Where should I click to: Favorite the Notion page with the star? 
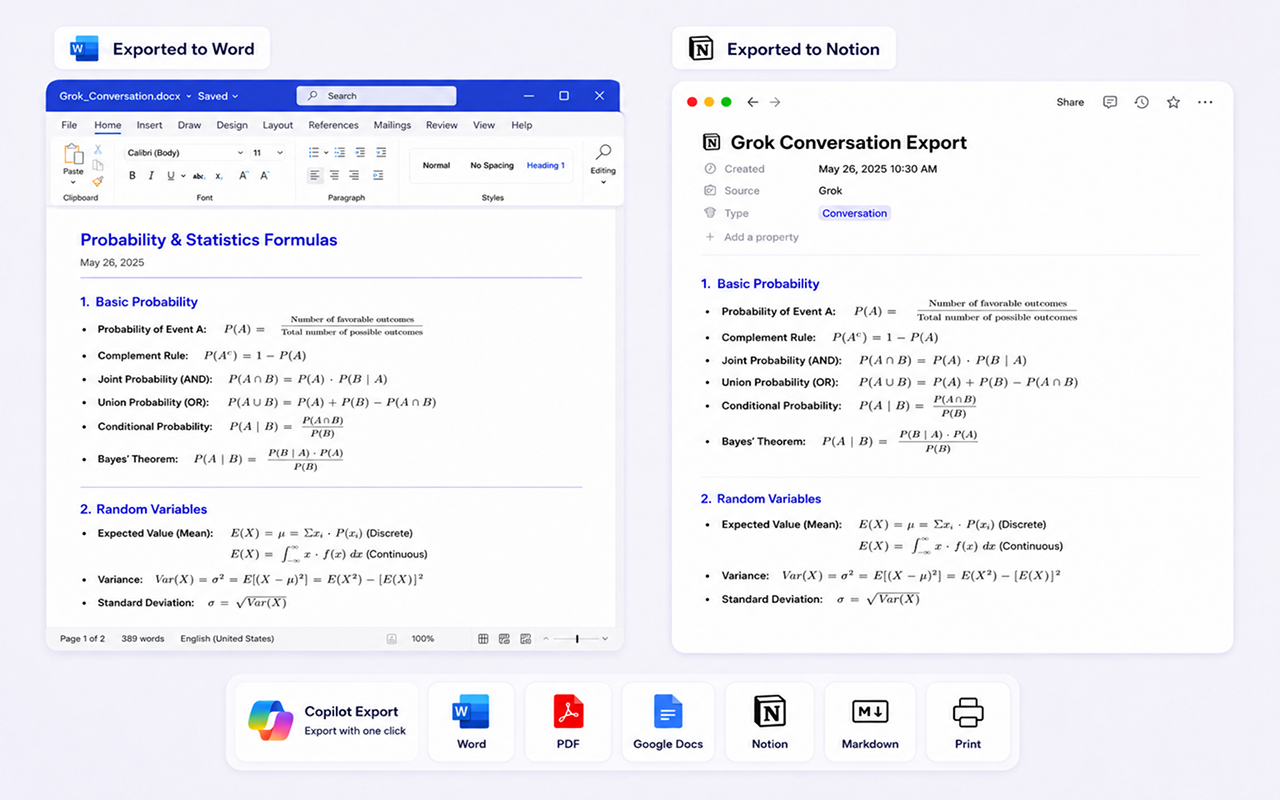click(1173, 102)
